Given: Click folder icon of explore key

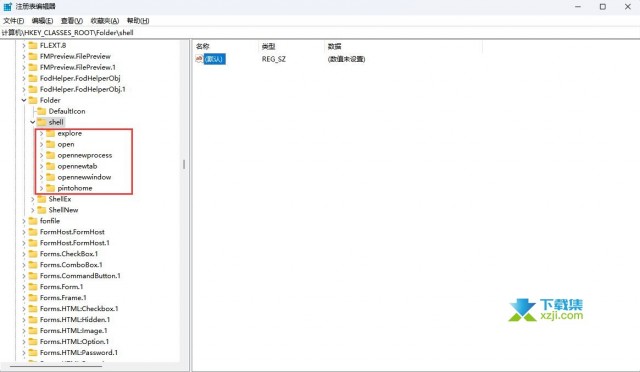Looking at the screenshot, I should pyautogui.click(x=51, y=133).
